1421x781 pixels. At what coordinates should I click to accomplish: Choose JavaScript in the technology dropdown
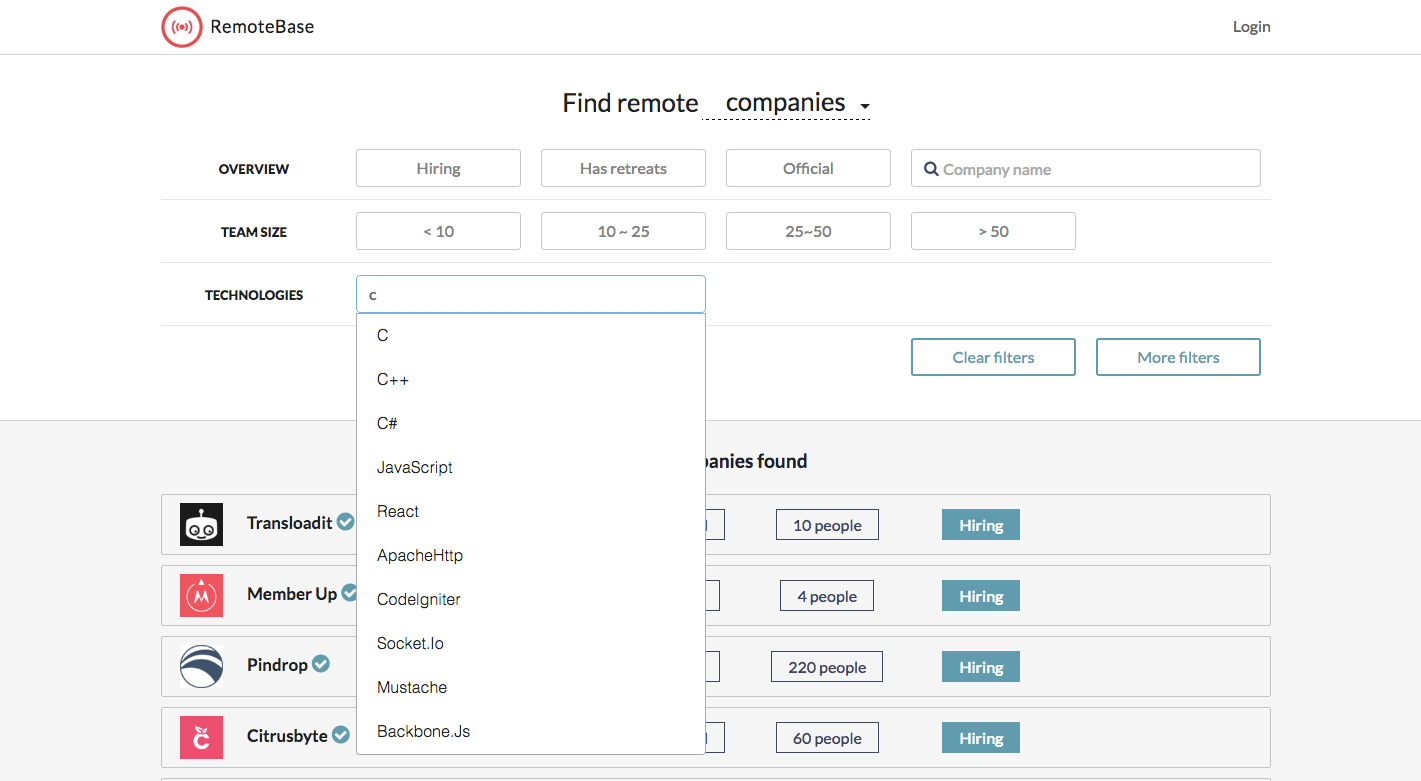[531, 468]
